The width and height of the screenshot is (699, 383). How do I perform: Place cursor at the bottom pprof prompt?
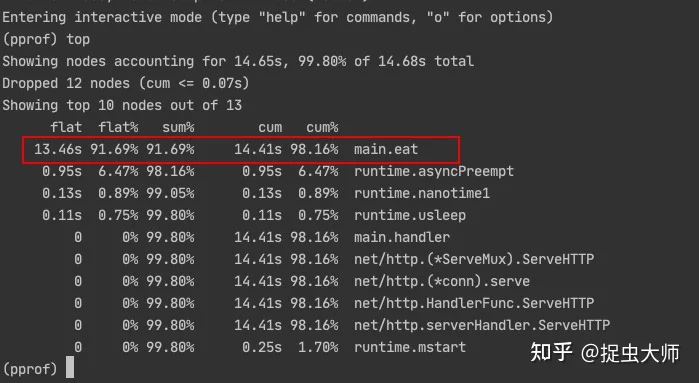click(x=70, y=369)
